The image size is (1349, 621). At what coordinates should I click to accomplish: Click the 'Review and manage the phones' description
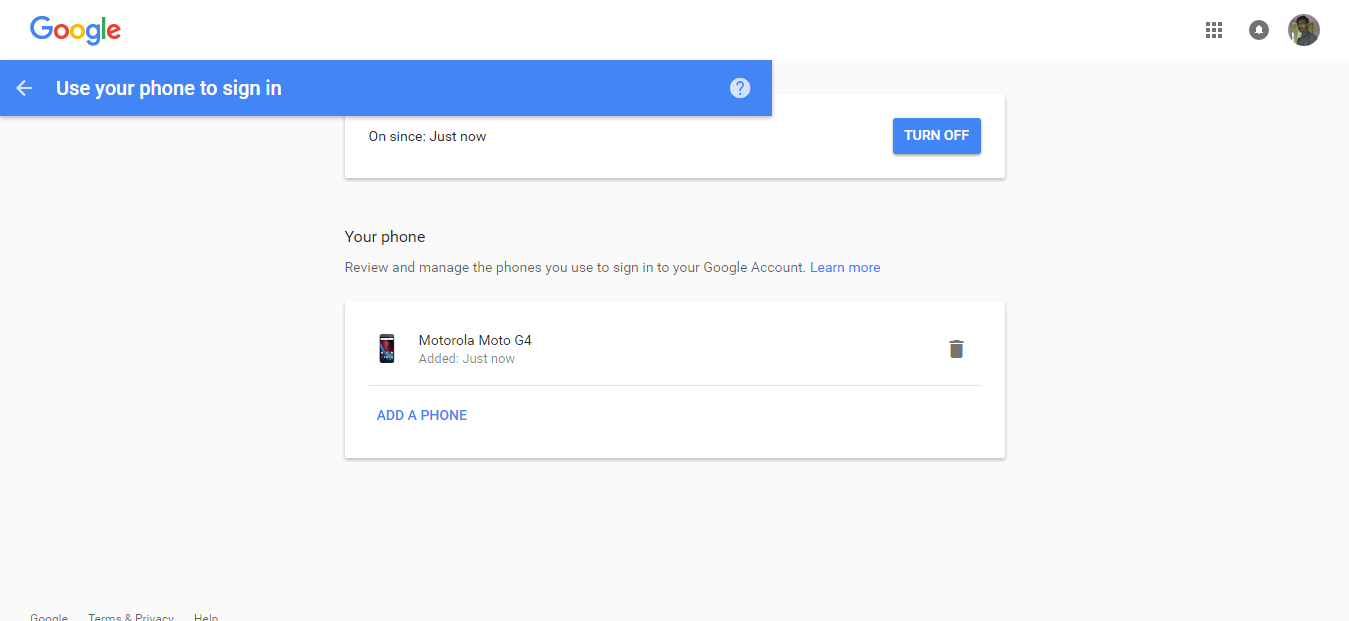[x=575, y=267]
